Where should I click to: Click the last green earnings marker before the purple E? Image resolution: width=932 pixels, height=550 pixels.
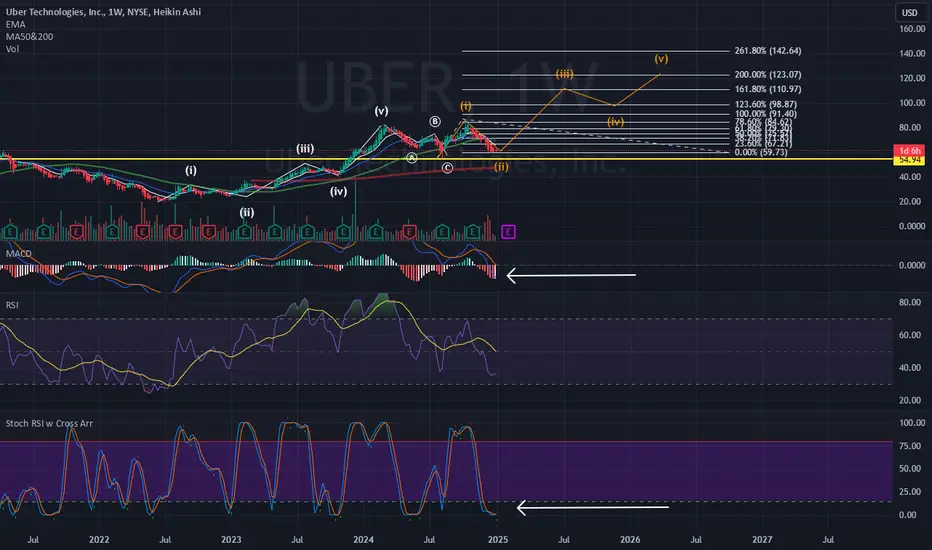pos(473,231)
